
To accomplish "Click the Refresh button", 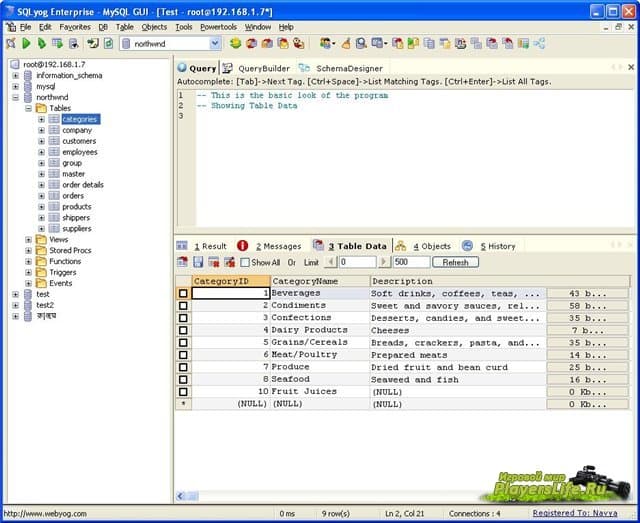I will pyautogui.click(x=456, y=262).
